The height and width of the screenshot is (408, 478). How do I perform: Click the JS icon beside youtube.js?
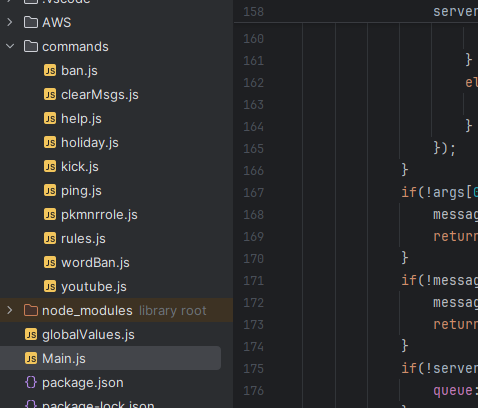tap(50, 286)
